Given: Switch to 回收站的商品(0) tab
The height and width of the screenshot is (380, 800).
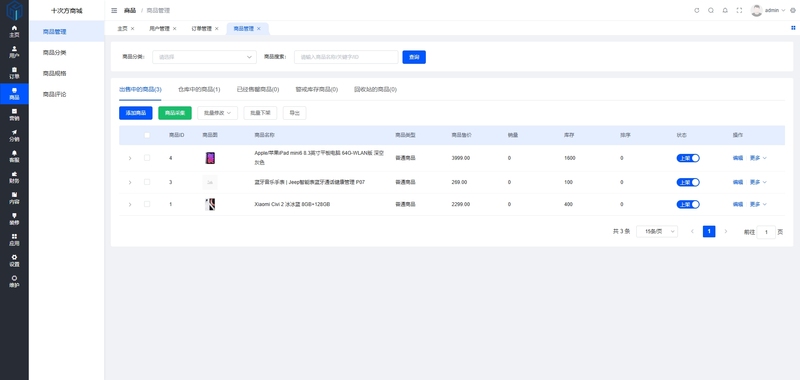Looking at the screenshot, I should click(x=376, y=89).
